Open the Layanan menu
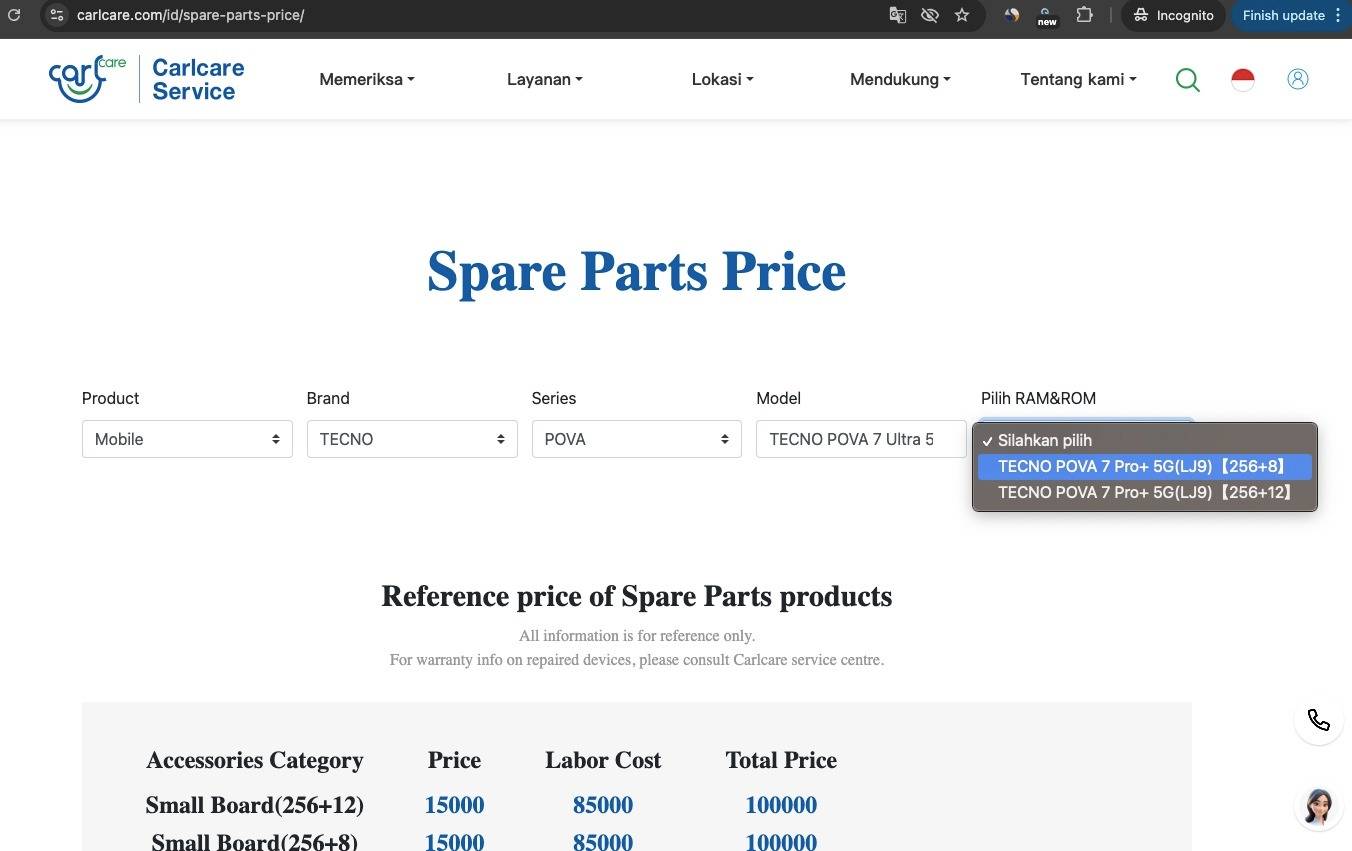 pyautogui.click(x=545, y=79)
